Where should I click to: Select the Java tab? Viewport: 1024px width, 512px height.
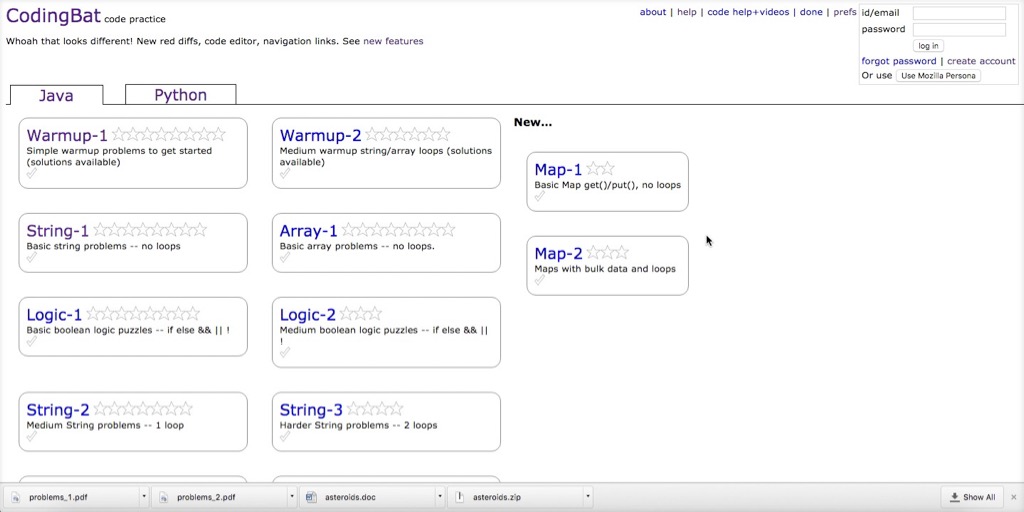56,95
